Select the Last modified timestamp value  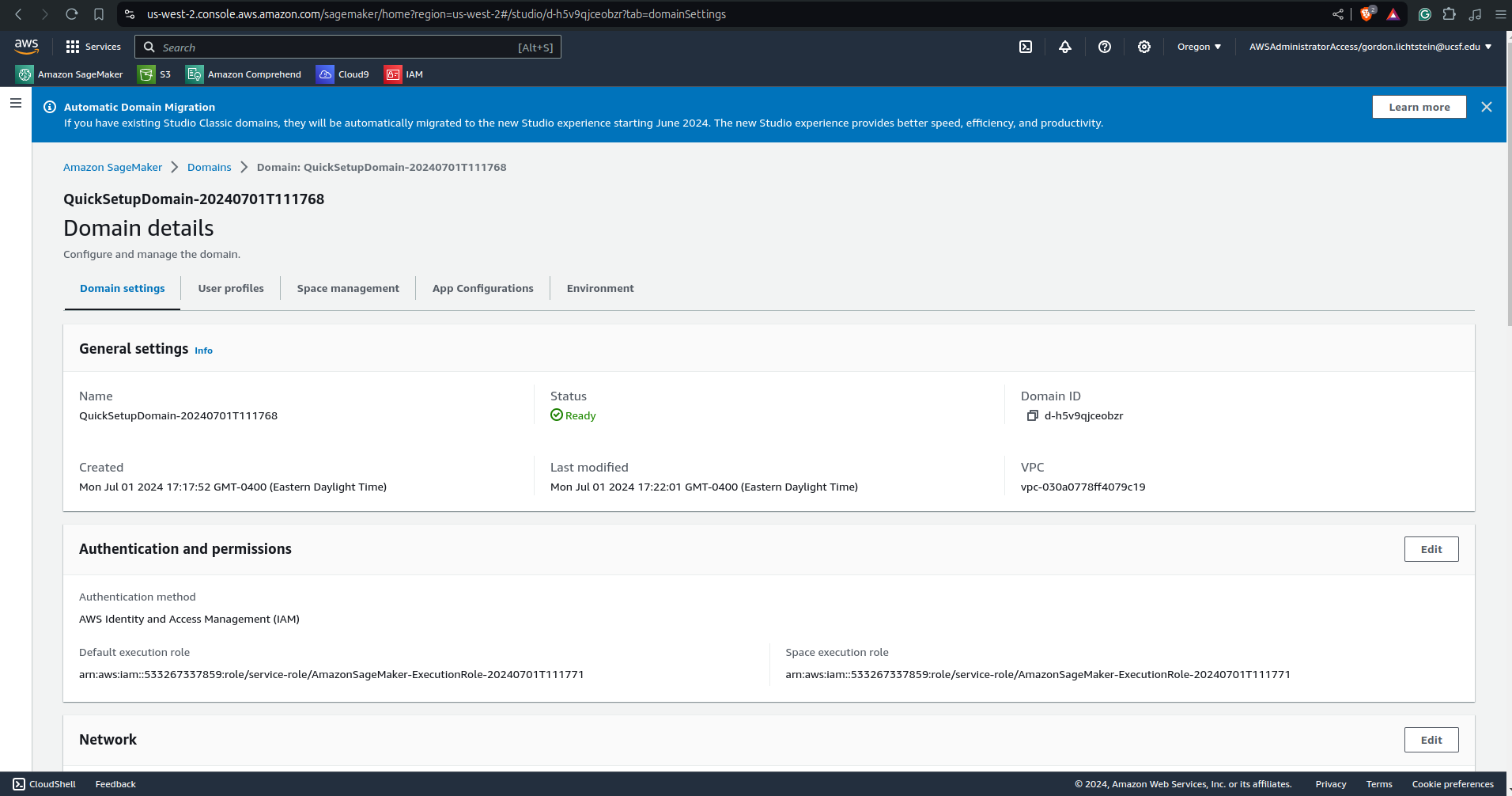point(704,487)
